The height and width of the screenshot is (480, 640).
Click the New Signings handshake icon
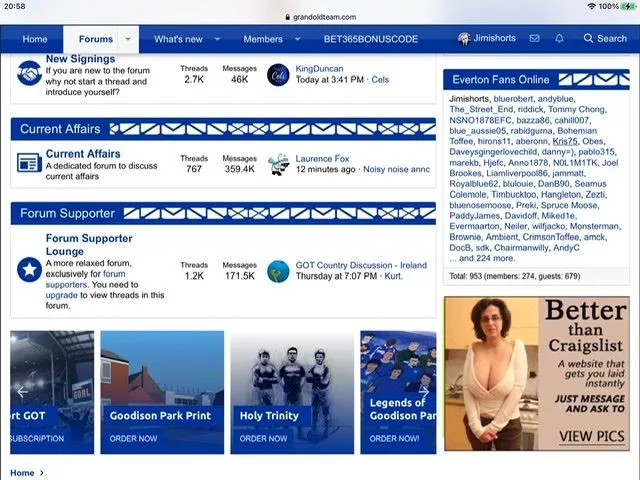29,73
